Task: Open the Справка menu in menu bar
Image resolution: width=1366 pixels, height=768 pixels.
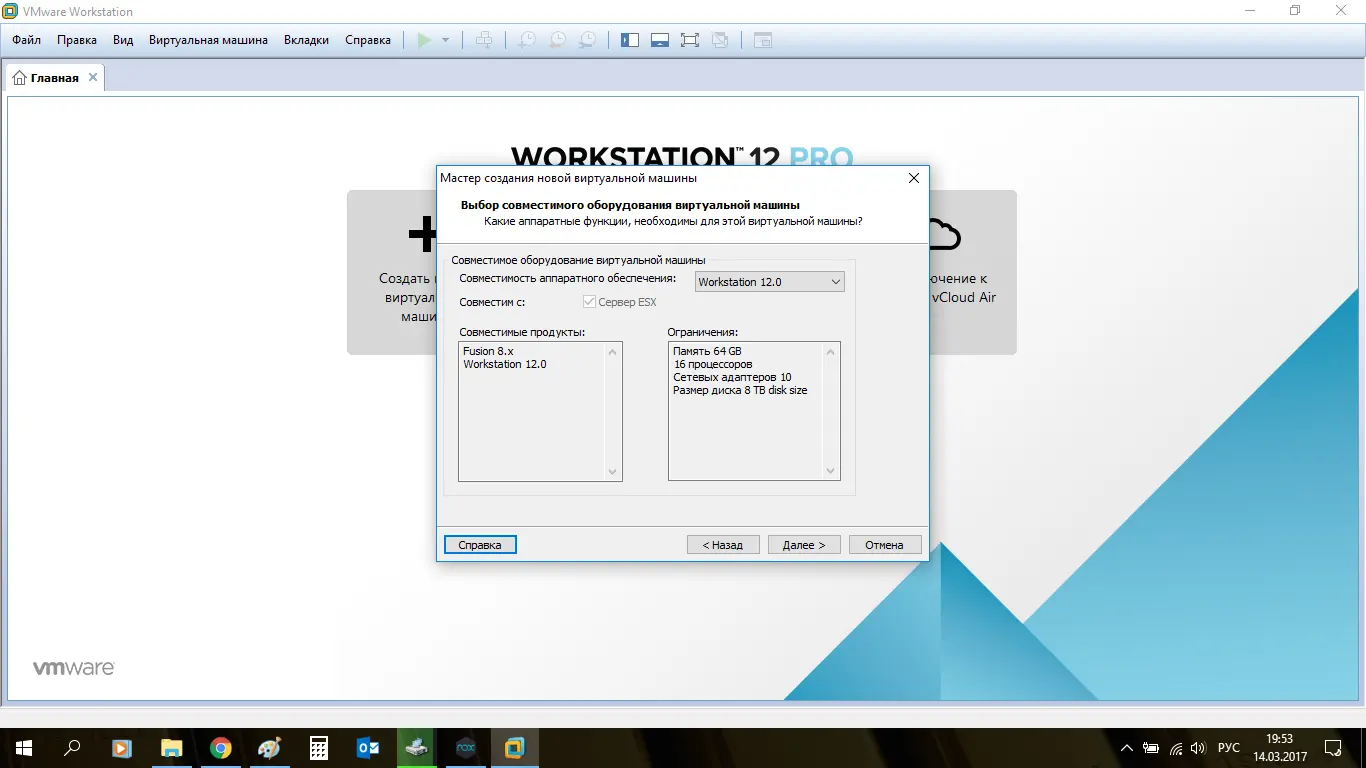Action: pos(368,40)
